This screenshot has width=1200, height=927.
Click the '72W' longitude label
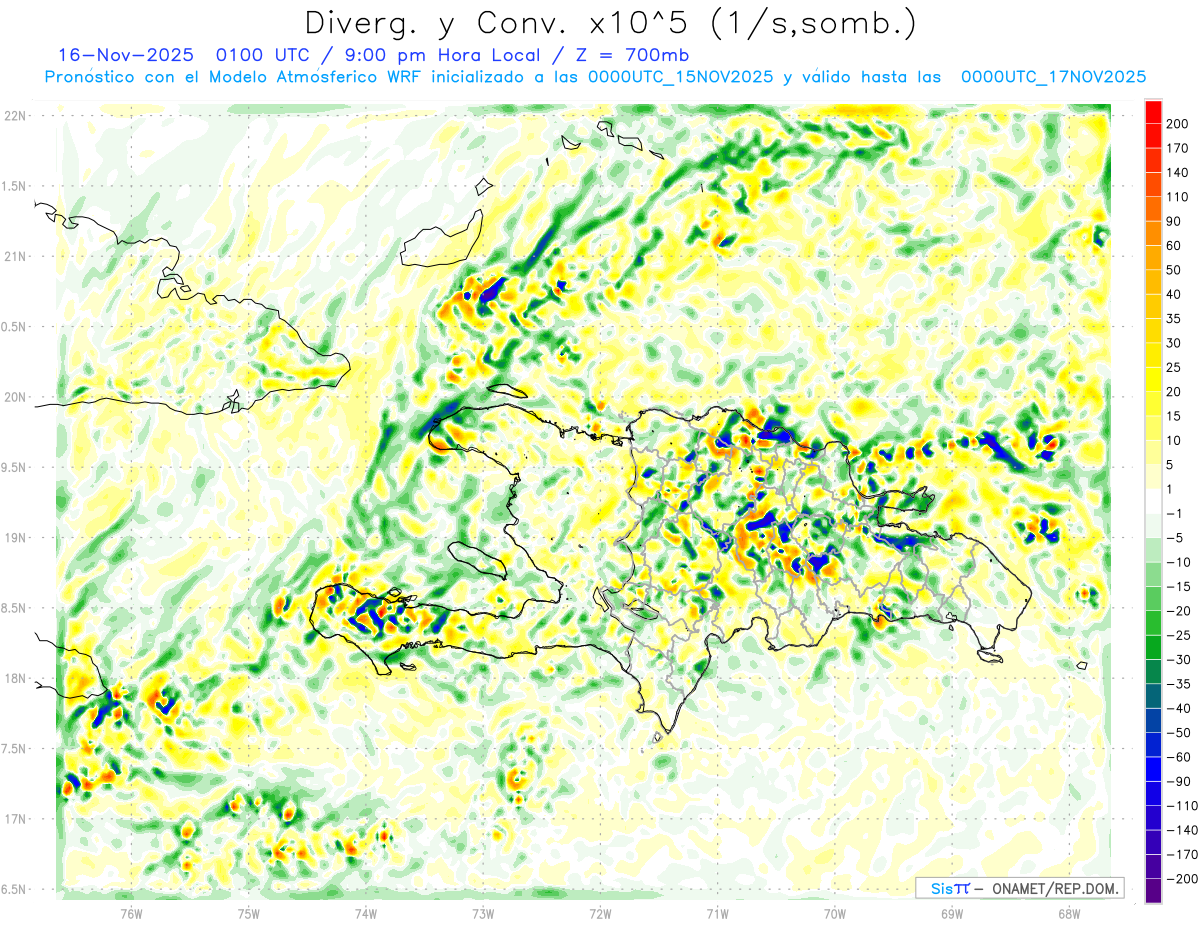pos(600,913)
